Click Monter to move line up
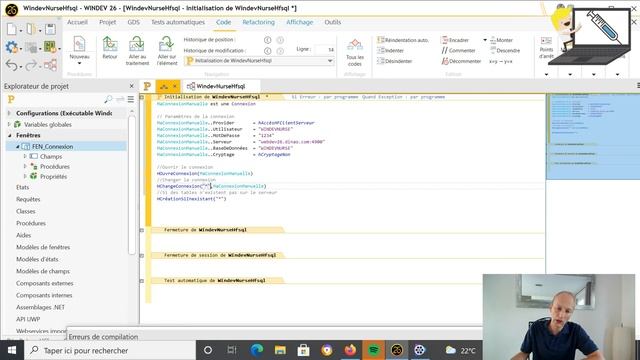This screenshot has width=640, height=360. 501,40
